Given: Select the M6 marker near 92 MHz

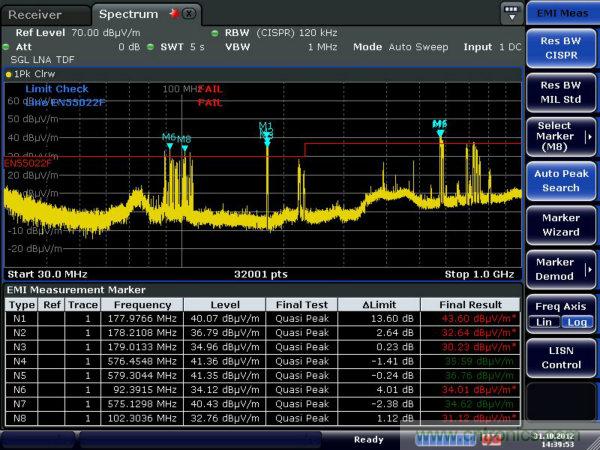Looking at the screenshot, I should click(x=169, y=146).
